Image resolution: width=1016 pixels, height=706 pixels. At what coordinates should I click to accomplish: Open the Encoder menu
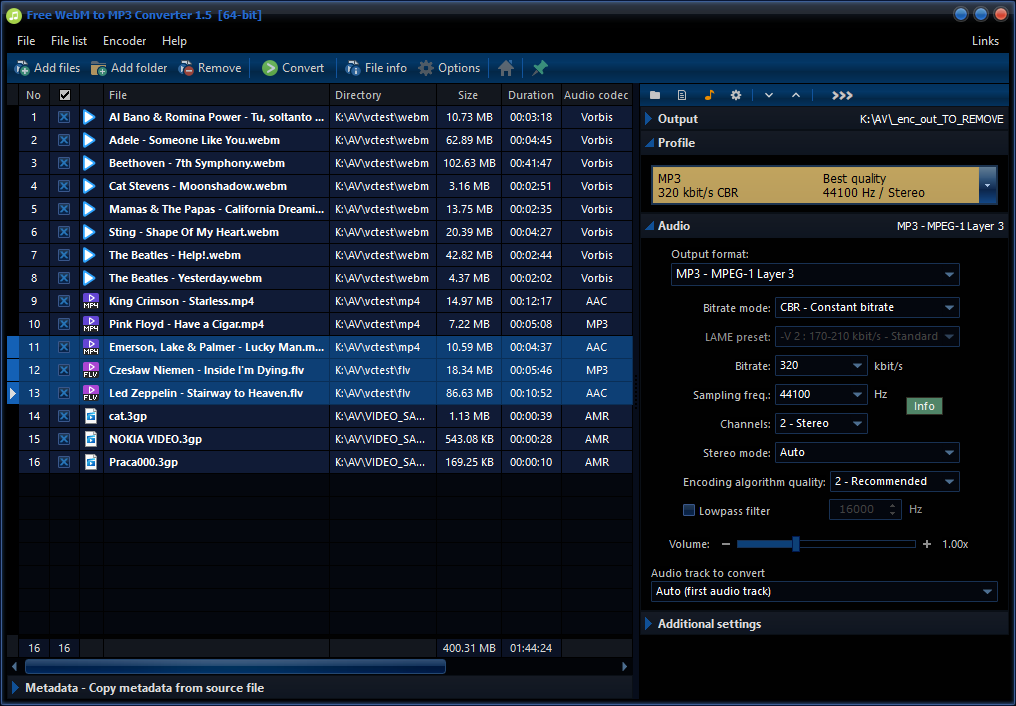[x=124, y=41]
